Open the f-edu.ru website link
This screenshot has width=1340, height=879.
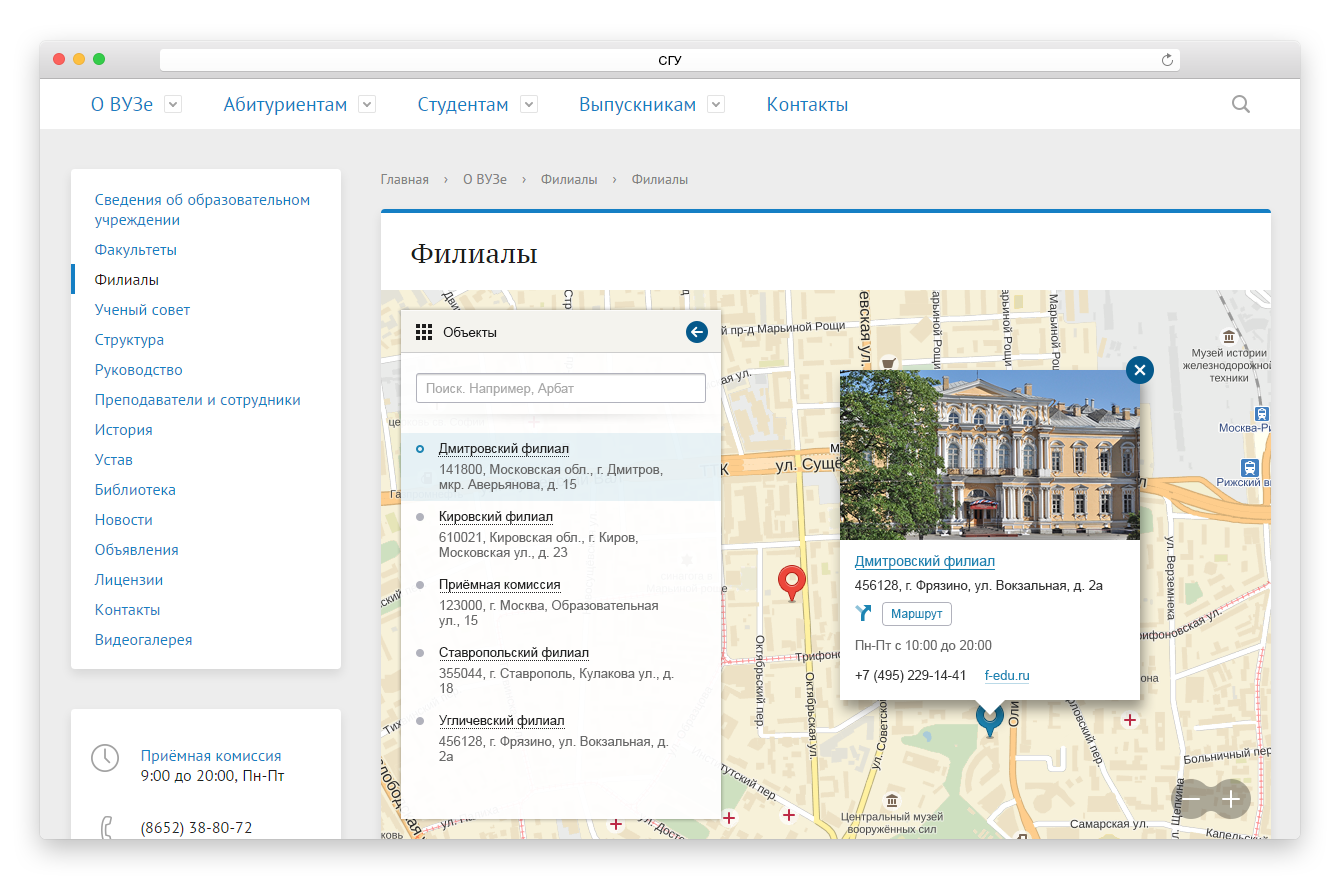1006,676
